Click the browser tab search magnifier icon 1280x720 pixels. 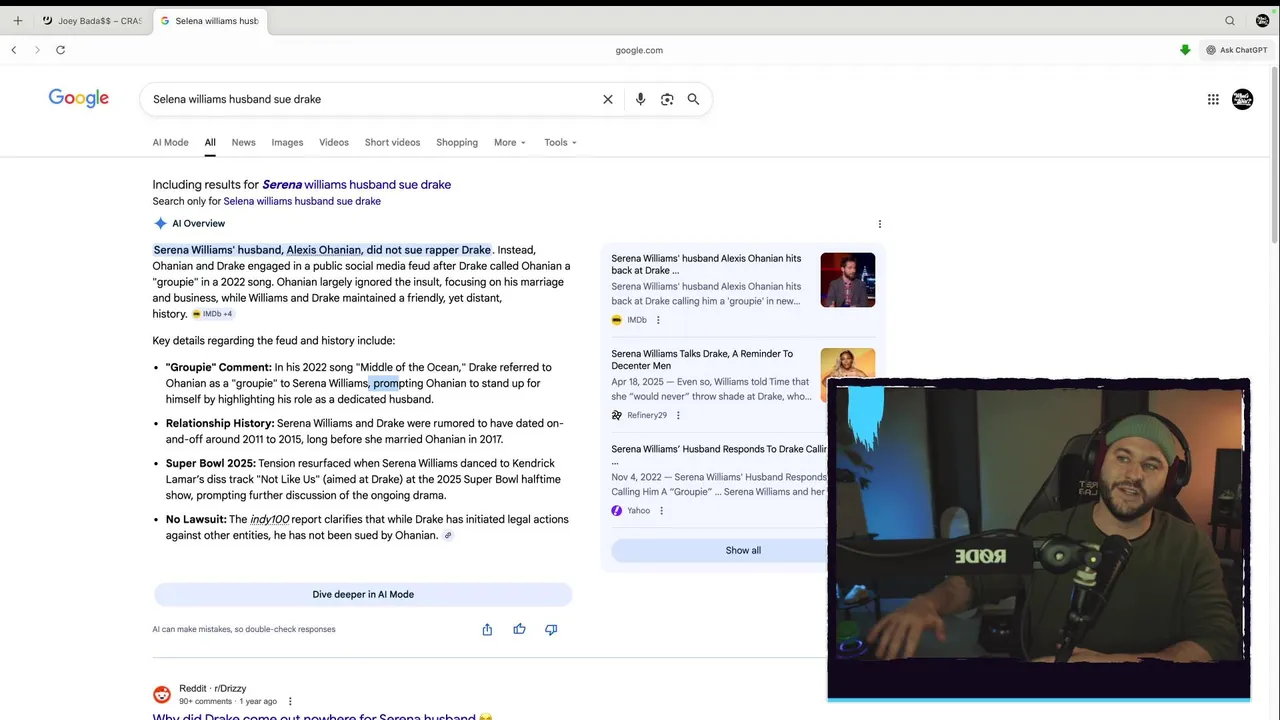(x=1230, y=21)
